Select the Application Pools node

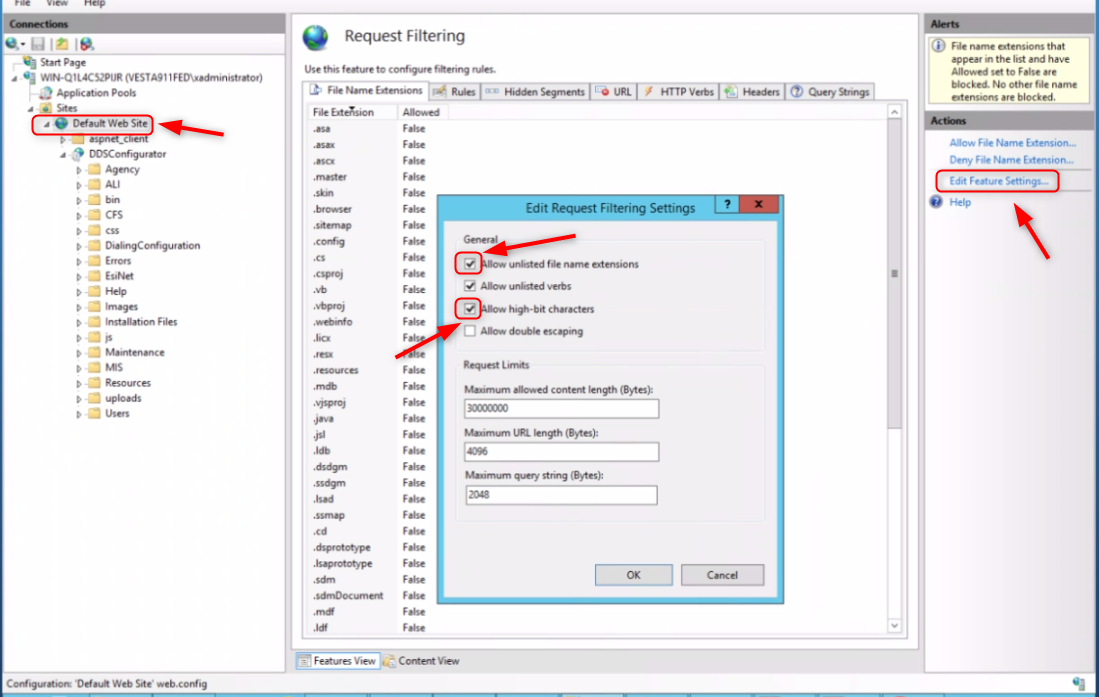coord(96,93)
